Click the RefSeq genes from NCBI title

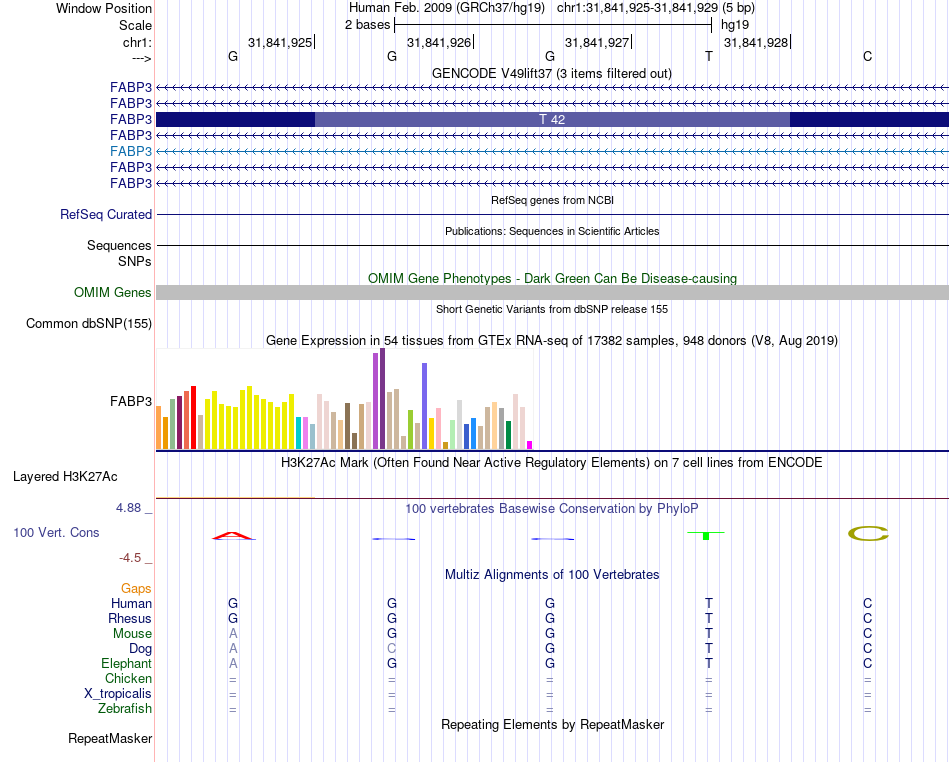pos(552,200)
